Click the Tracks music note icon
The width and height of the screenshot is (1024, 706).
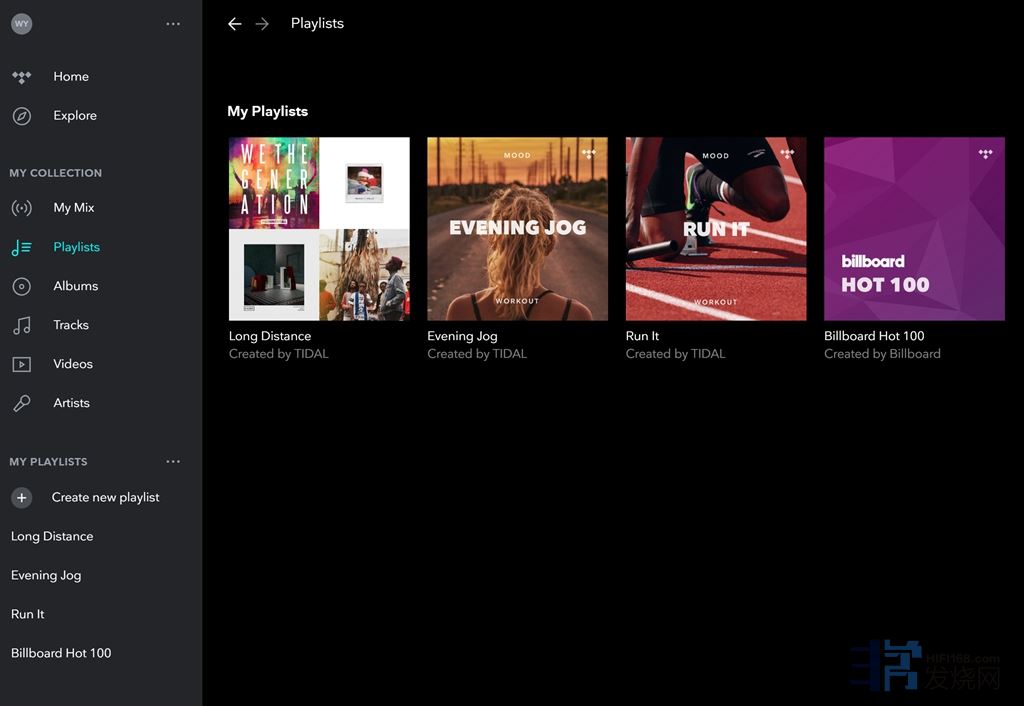(x=21, y=325)
